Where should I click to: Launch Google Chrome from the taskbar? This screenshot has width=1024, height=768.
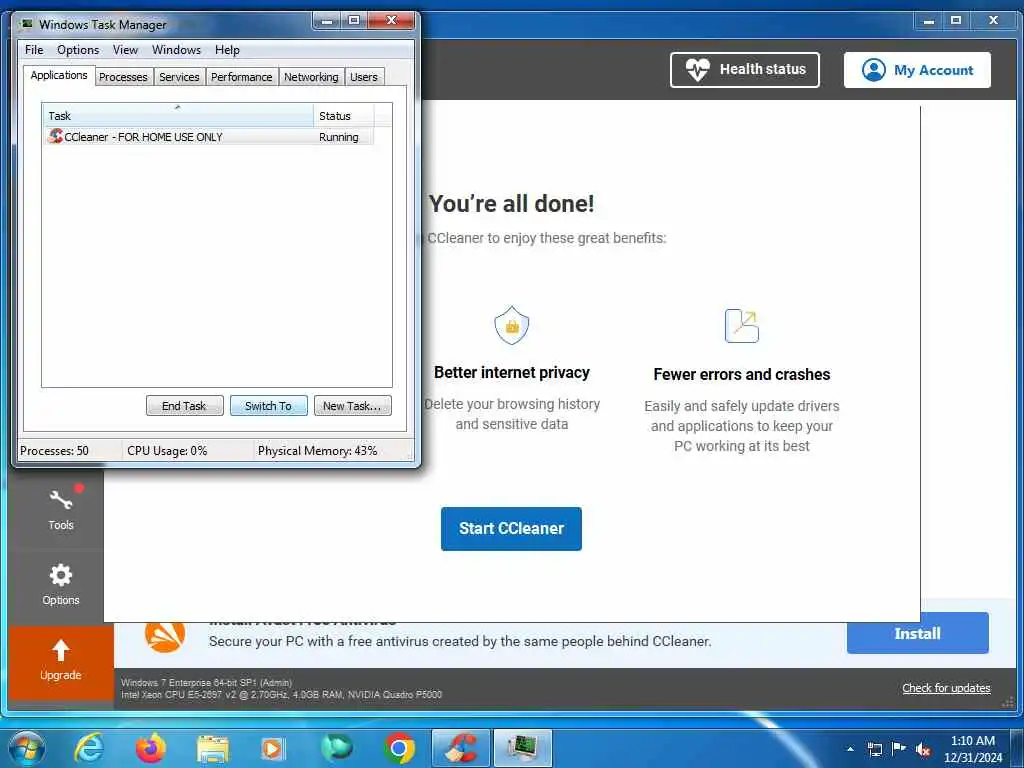400,748
